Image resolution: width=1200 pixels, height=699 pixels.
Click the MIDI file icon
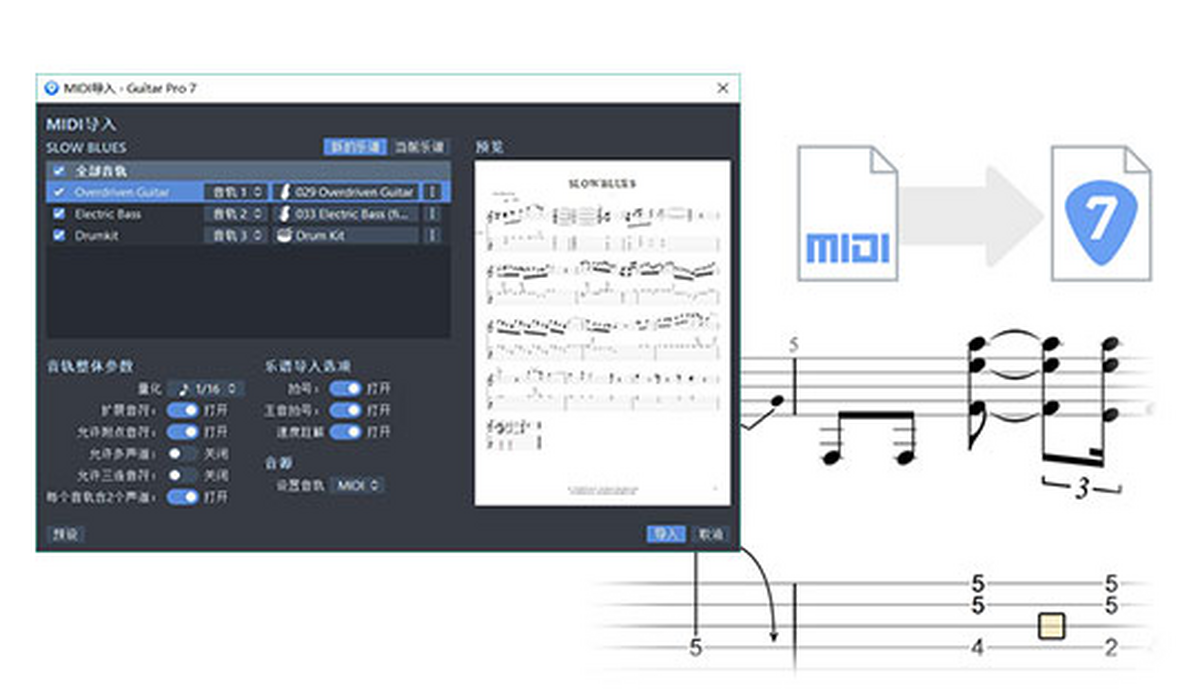click(x=848, y=213)
